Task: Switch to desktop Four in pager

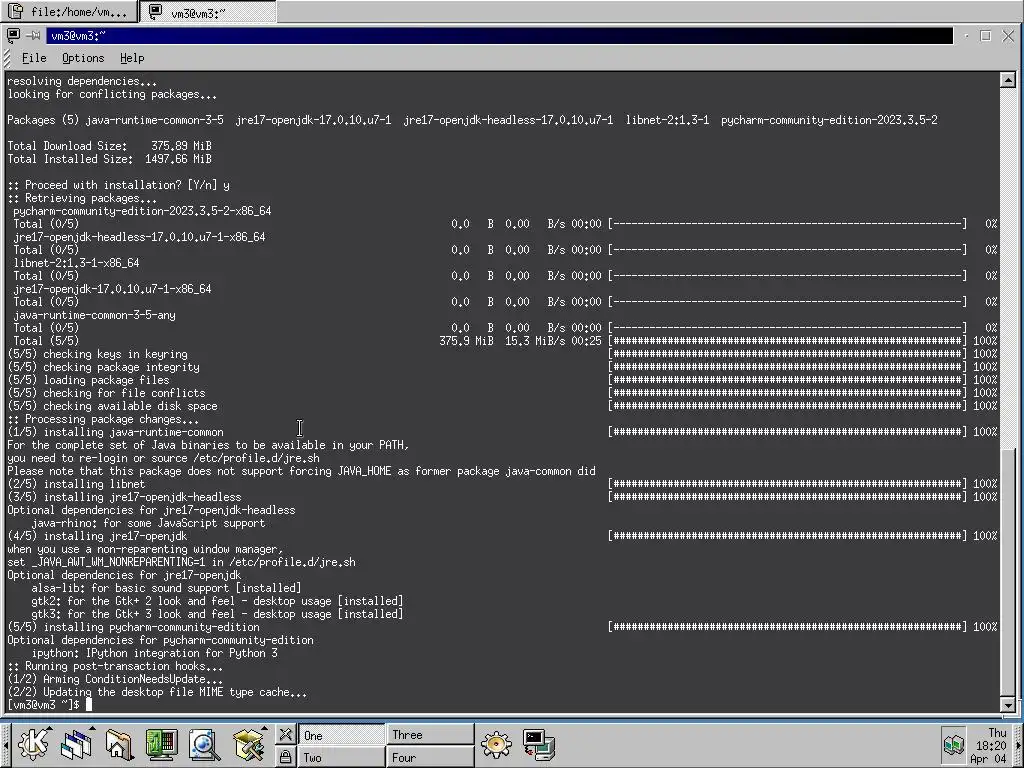Action: (430, 757)
